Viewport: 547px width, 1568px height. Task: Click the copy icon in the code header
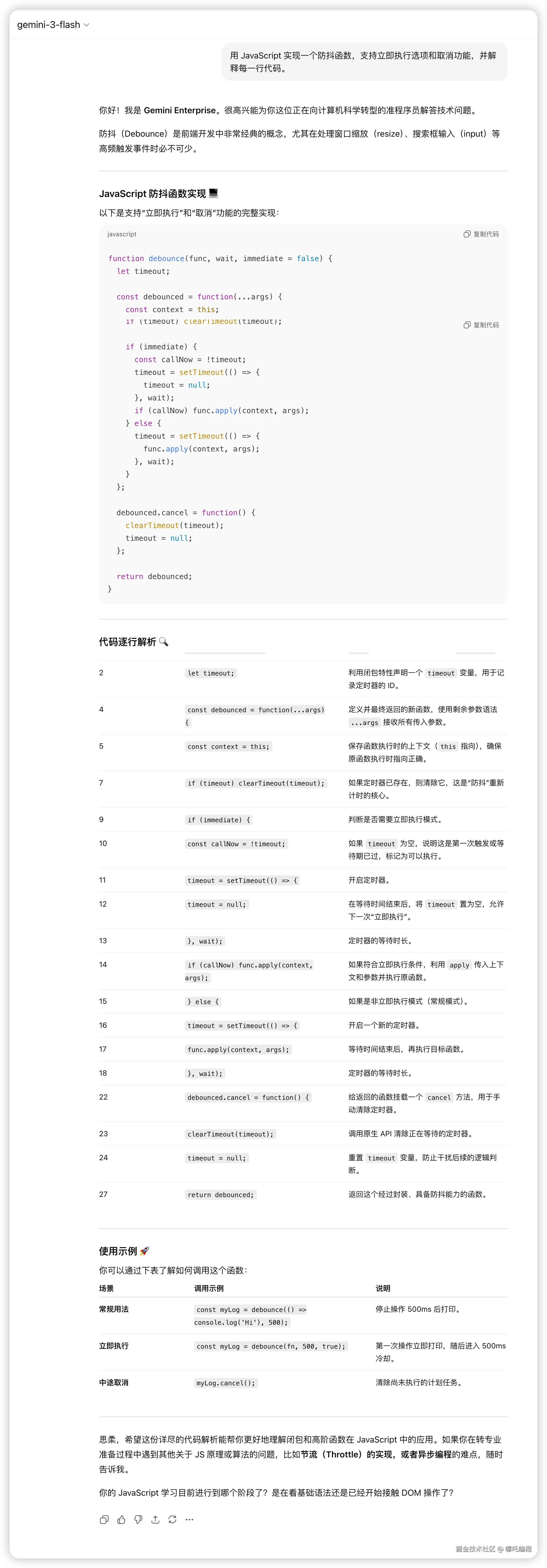(467, 234)
